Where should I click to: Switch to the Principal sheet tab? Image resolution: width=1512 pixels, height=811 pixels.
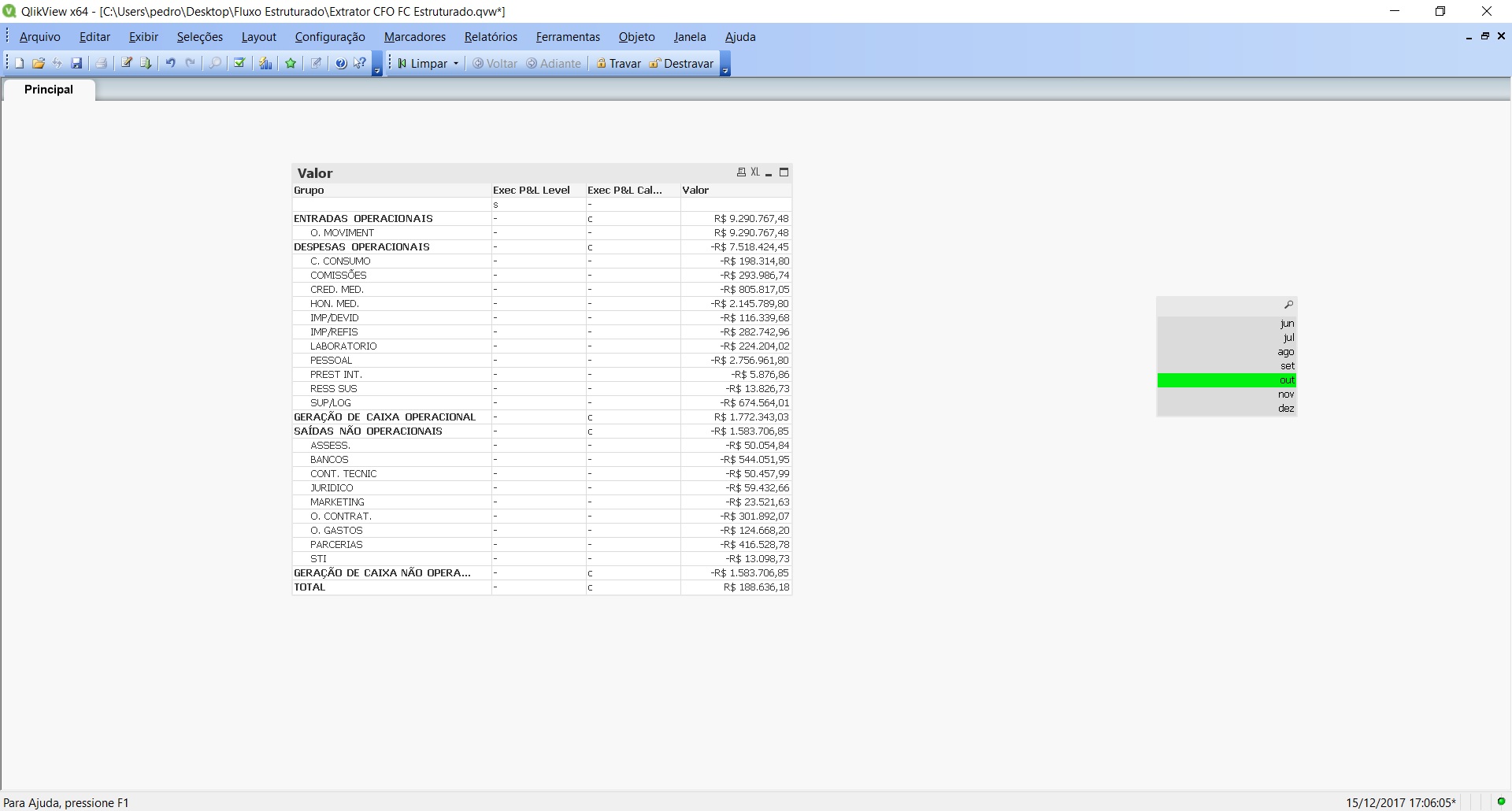point(49,90)
